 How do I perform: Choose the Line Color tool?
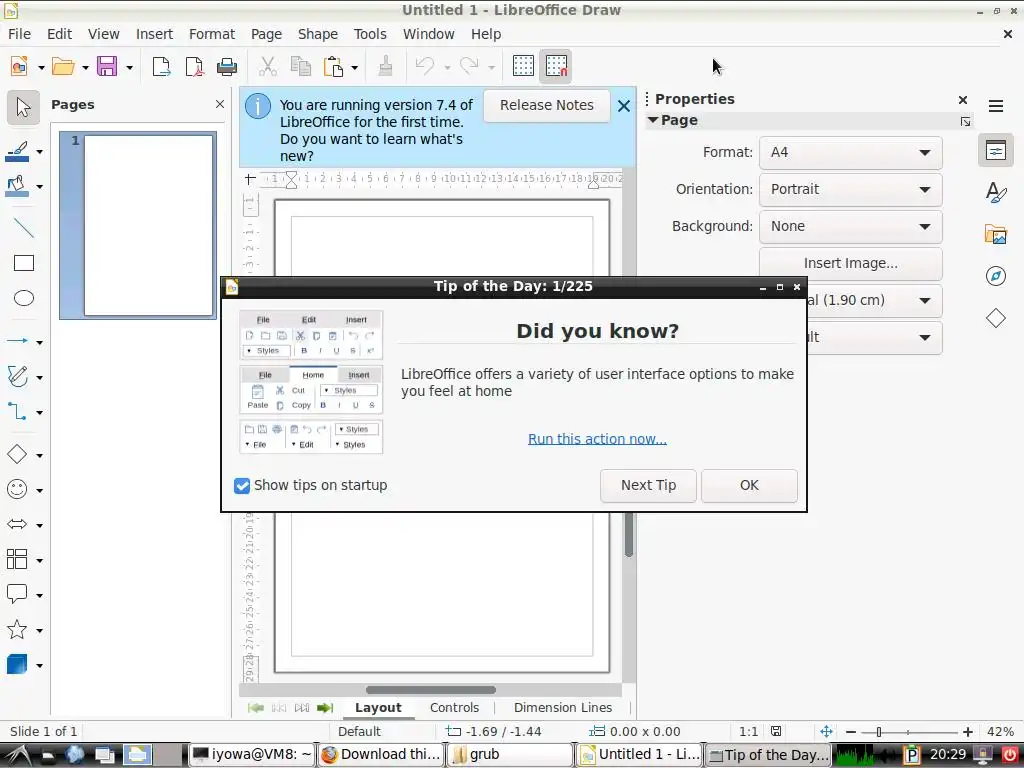[x=18, y=152]
